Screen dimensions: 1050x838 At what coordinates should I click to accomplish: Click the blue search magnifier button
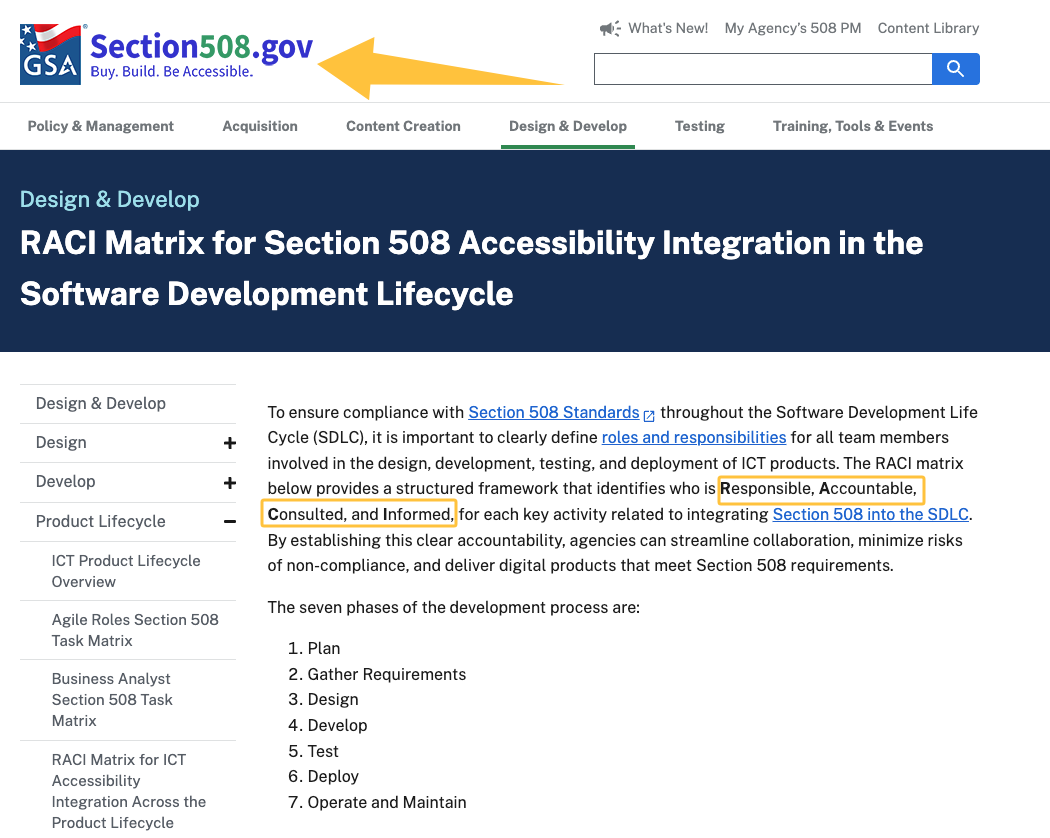(956, 69)
